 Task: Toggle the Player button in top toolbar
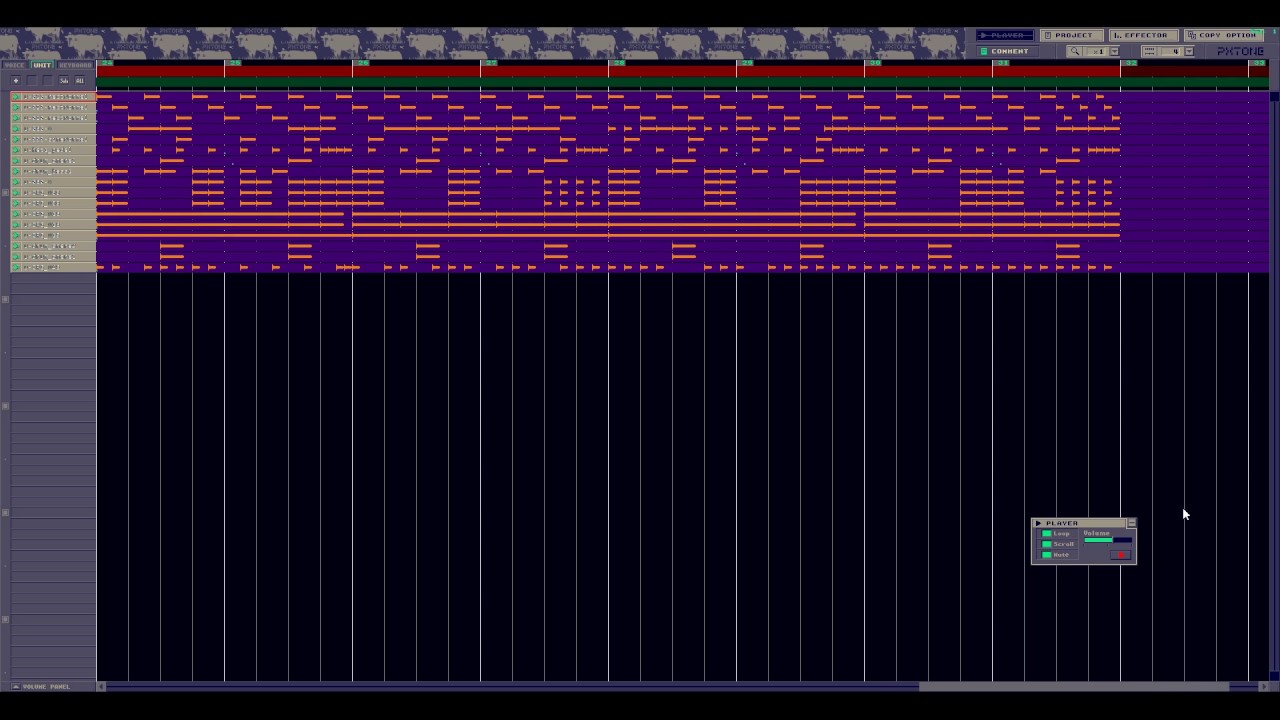(1004, 35)
